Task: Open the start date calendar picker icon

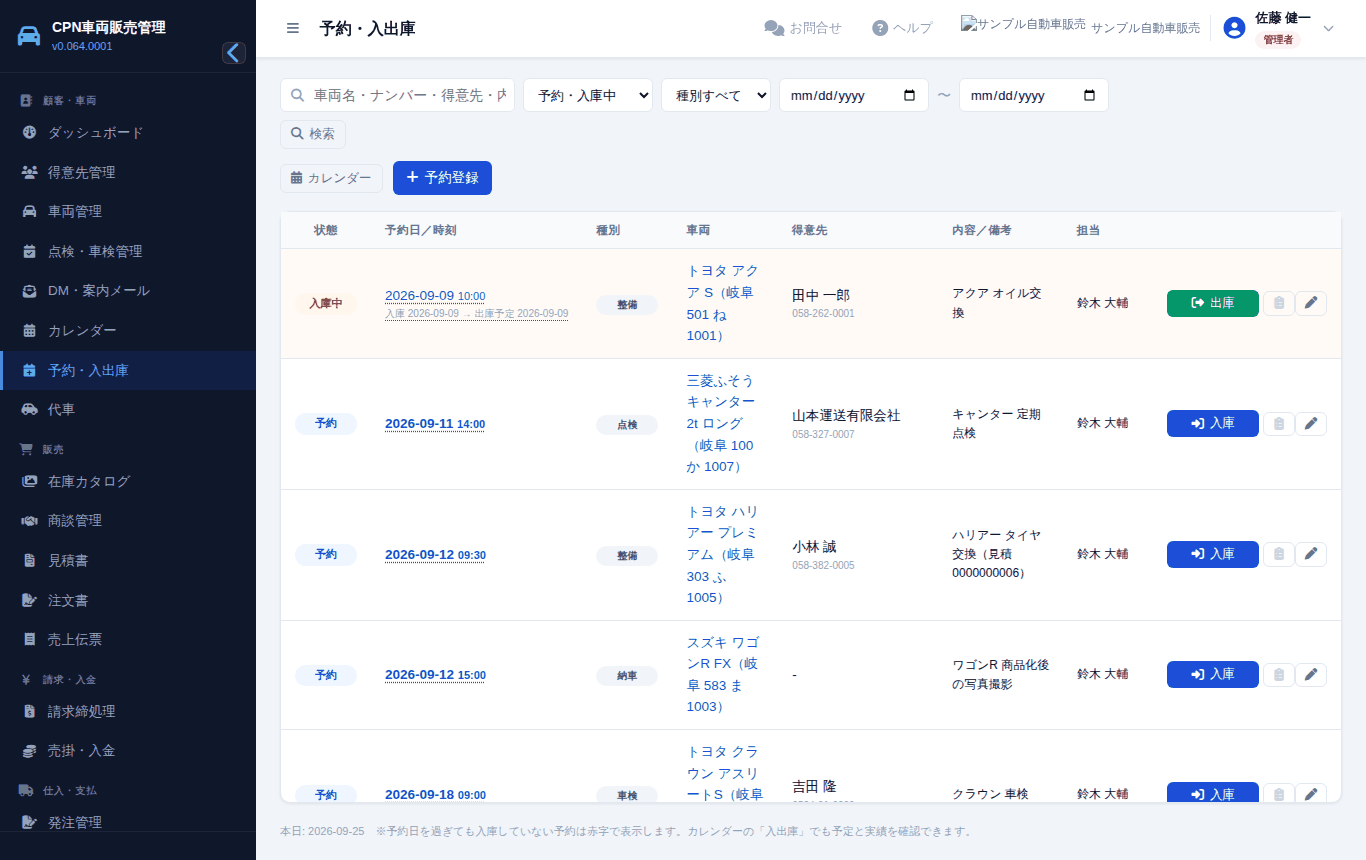Action: click(x=909, y=95)
